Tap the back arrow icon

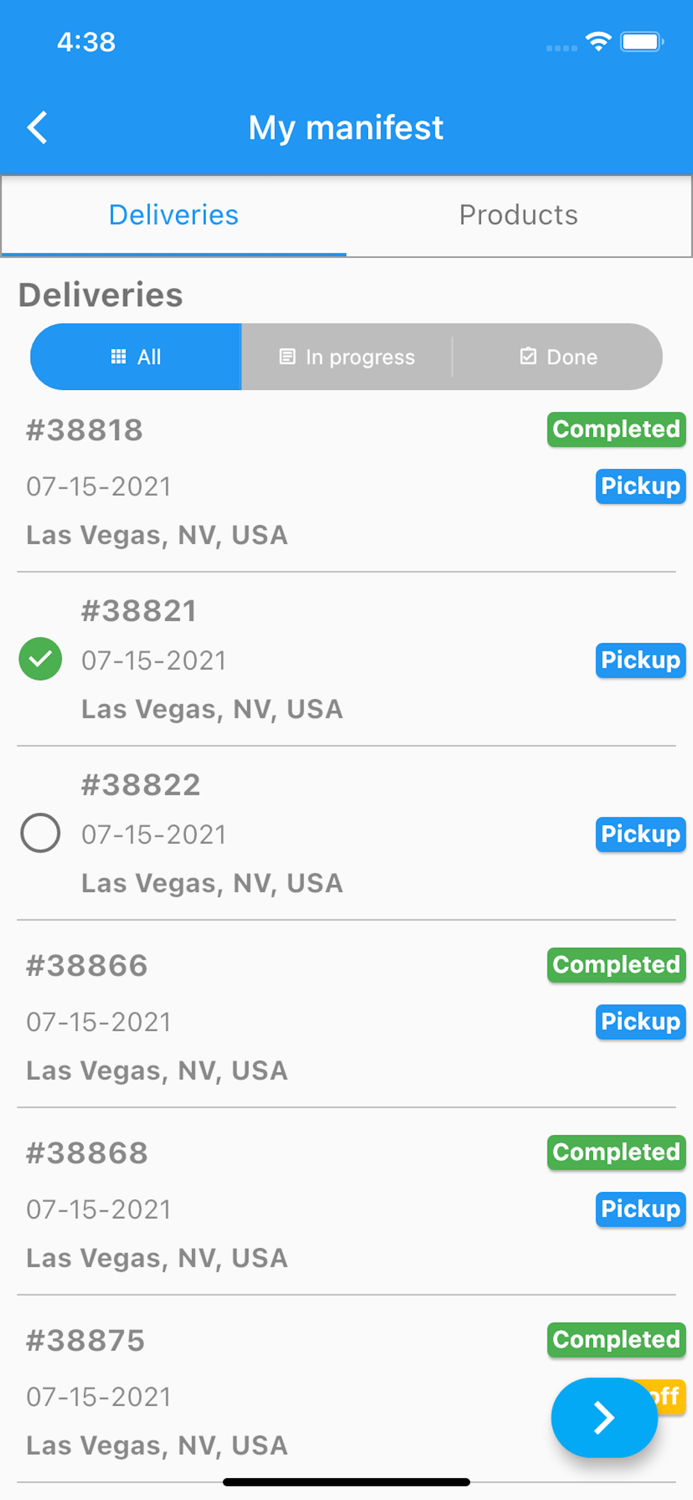pos(38,128)
